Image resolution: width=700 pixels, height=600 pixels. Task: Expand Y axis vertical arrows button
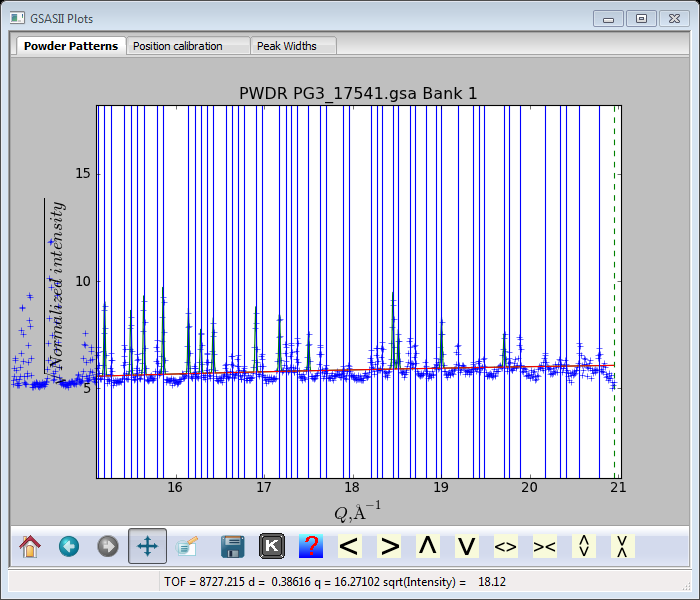pyautogui.click(x=584, y=546)
